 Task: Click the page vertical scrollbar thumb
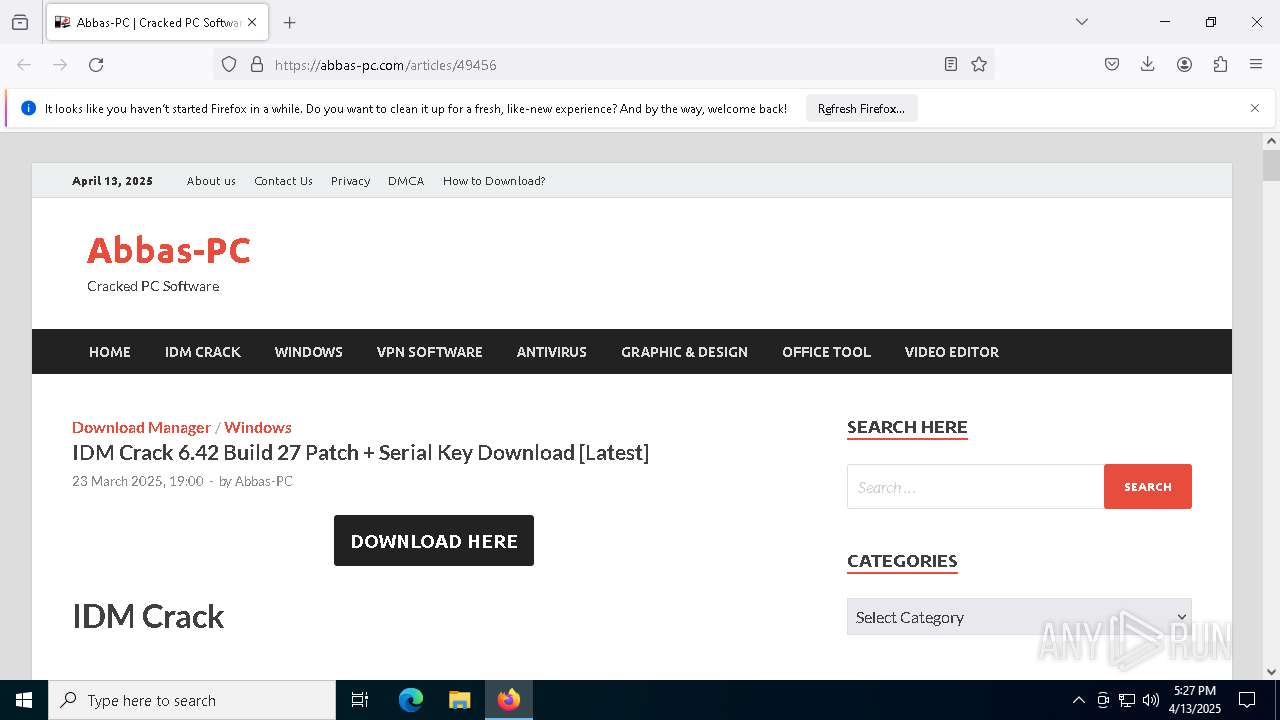1271,165
